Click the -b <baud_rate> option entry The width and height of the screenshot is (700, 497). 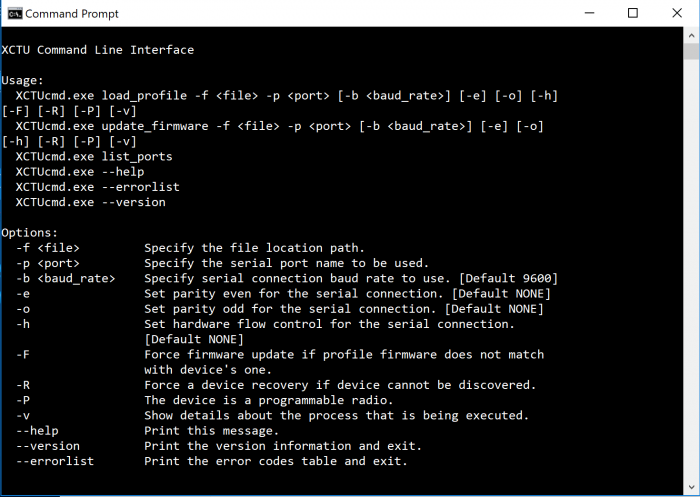(x=66, y=278)
